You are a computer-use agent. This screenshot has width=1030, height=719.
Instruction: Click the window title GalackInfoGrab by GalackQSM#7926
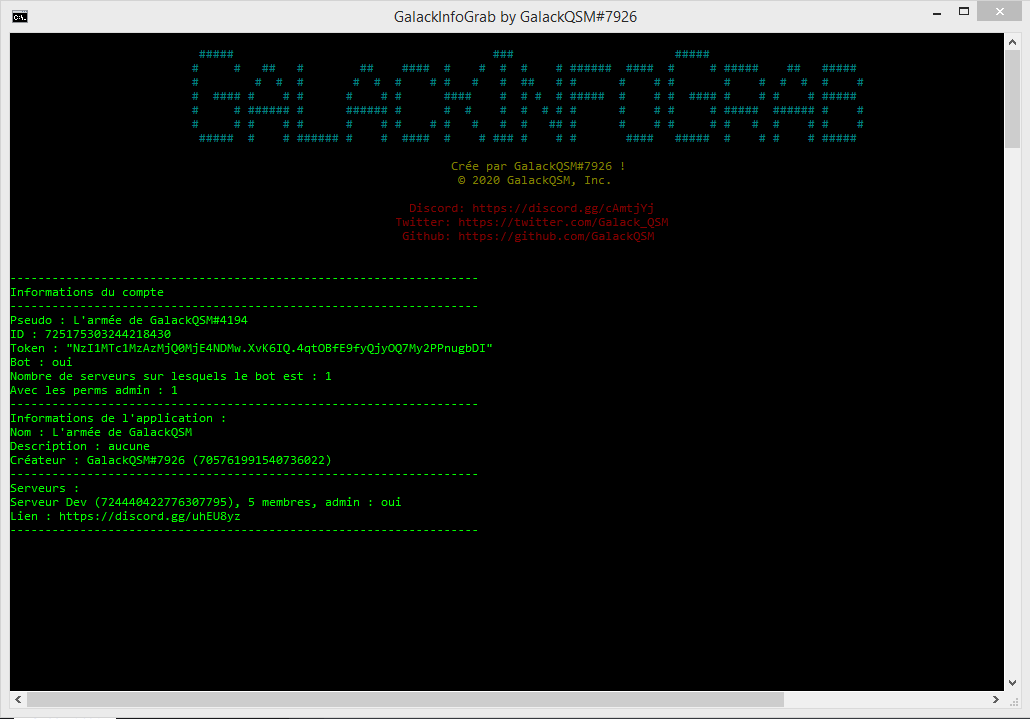tap(515, 16)
